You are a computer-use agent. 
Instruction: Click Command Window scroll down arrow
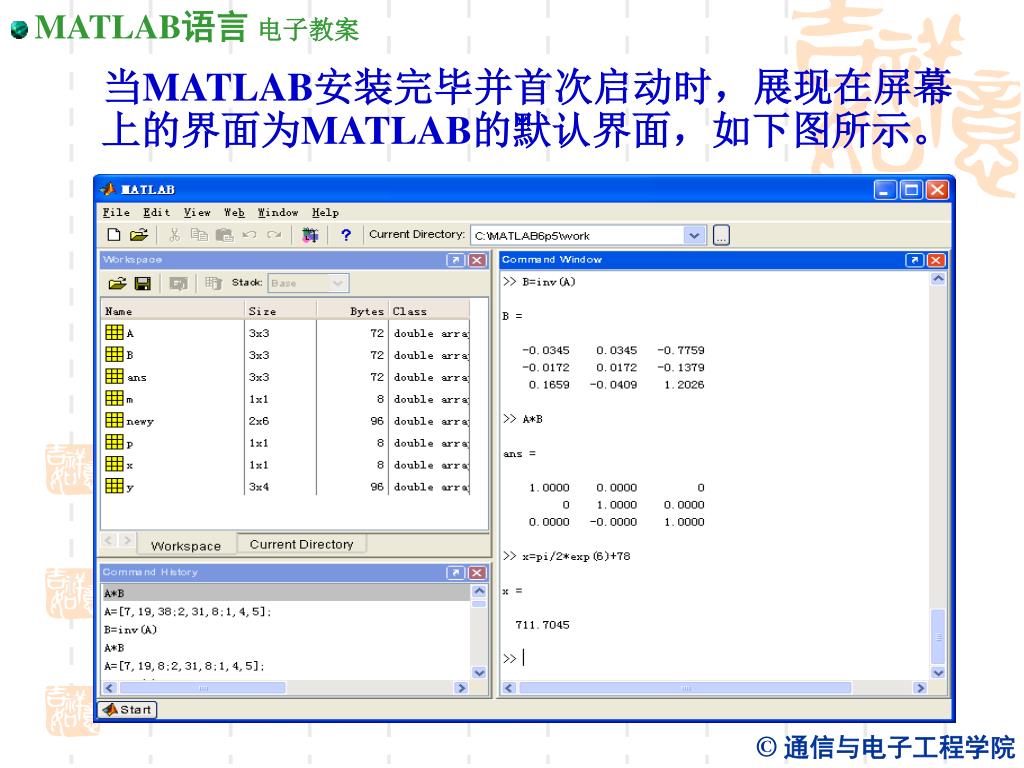tap(938, 673)
